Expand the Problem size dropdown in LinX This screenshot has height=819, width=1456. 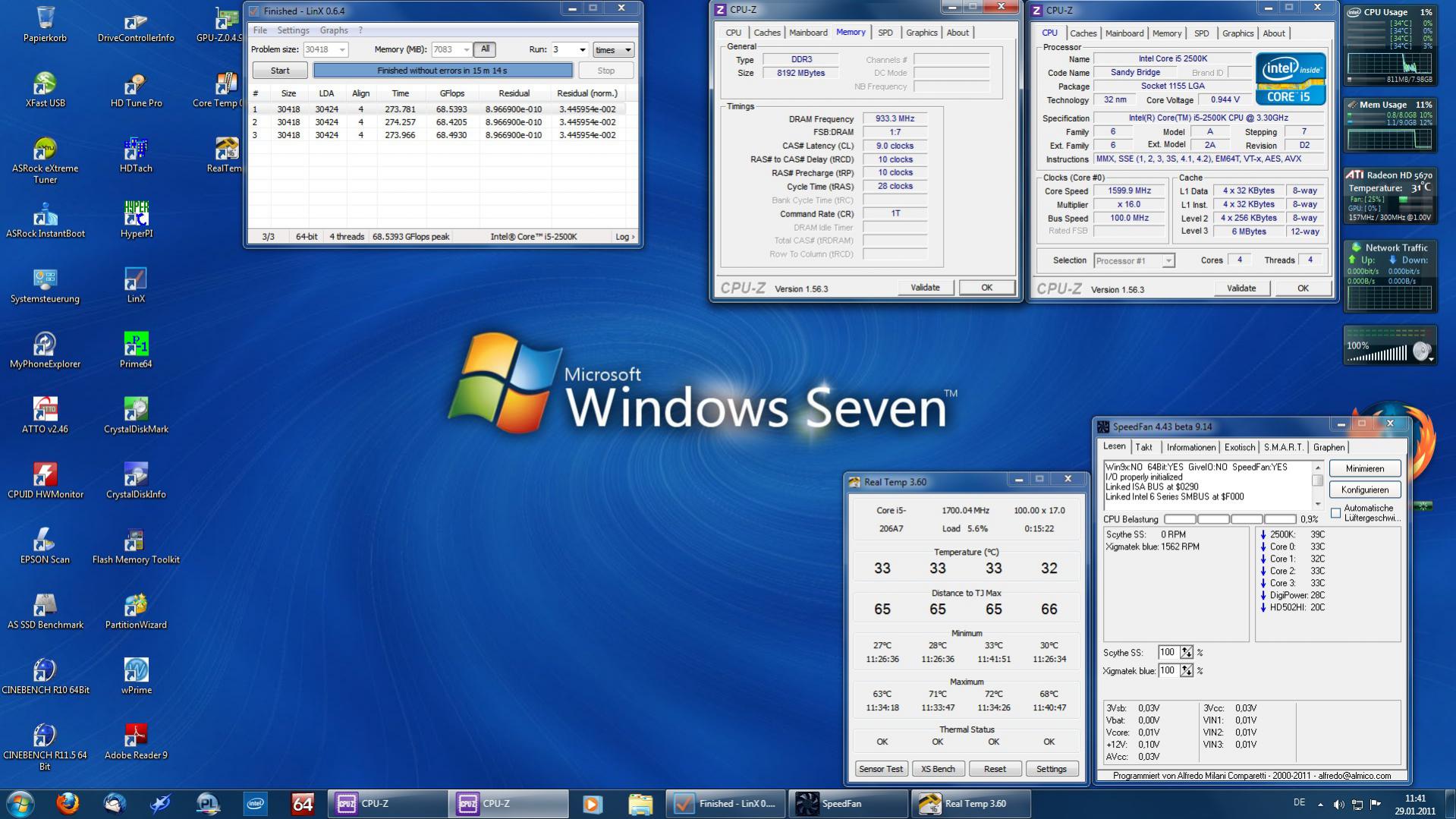[342, 50]
